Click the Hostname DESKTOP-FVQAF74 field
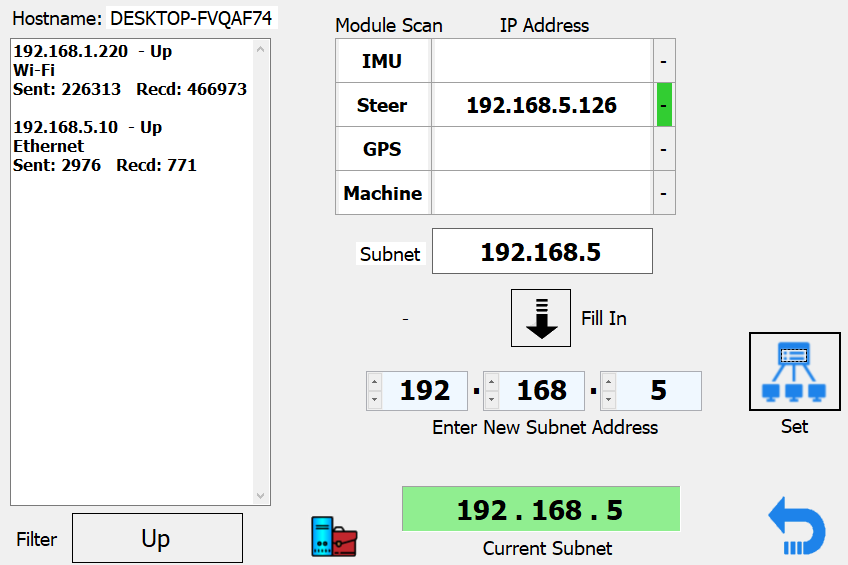848x565 pixels. [x=191, y=18]
